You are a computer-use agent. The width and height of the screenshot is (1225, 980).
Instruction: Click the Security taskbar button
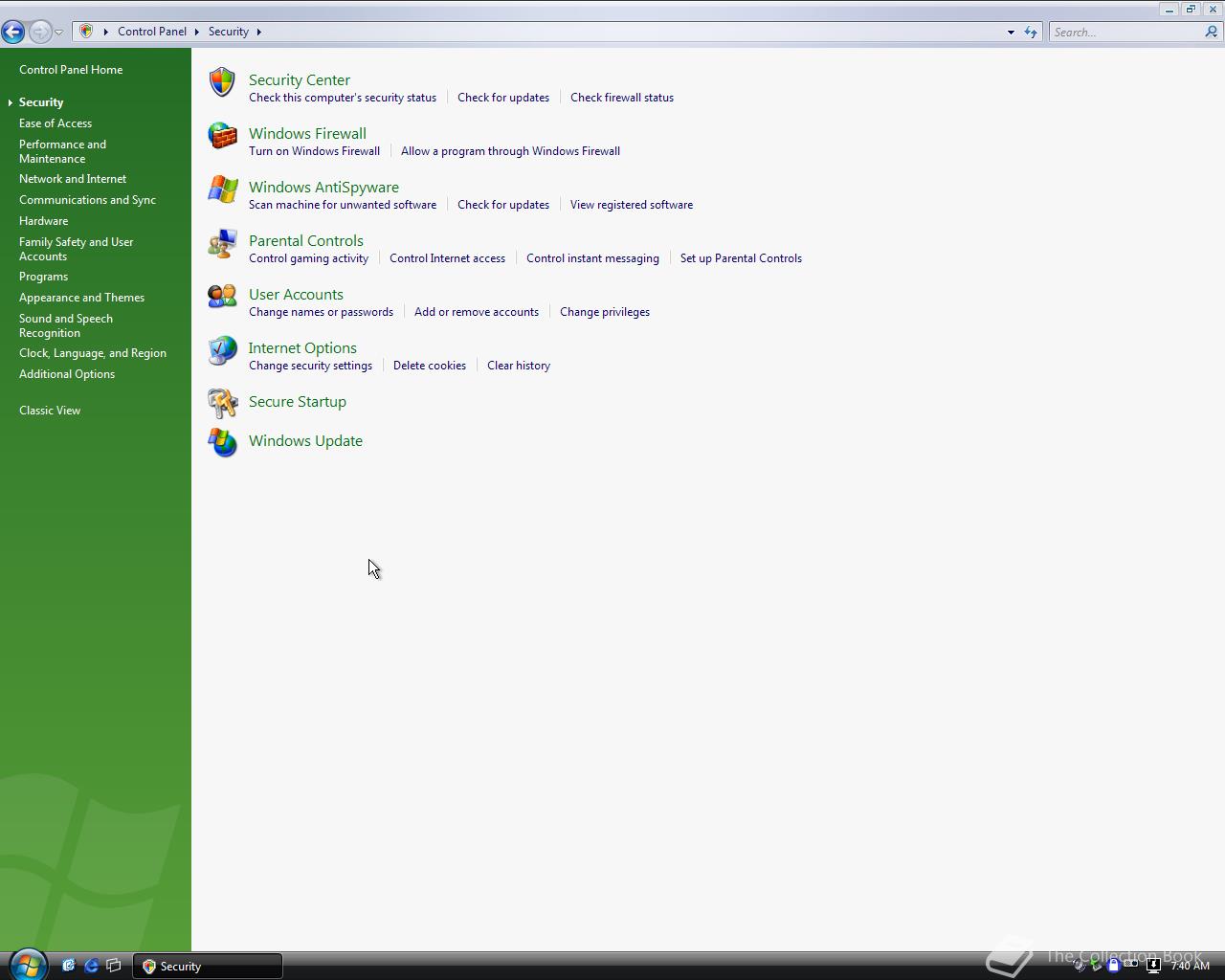click(208, 966)
